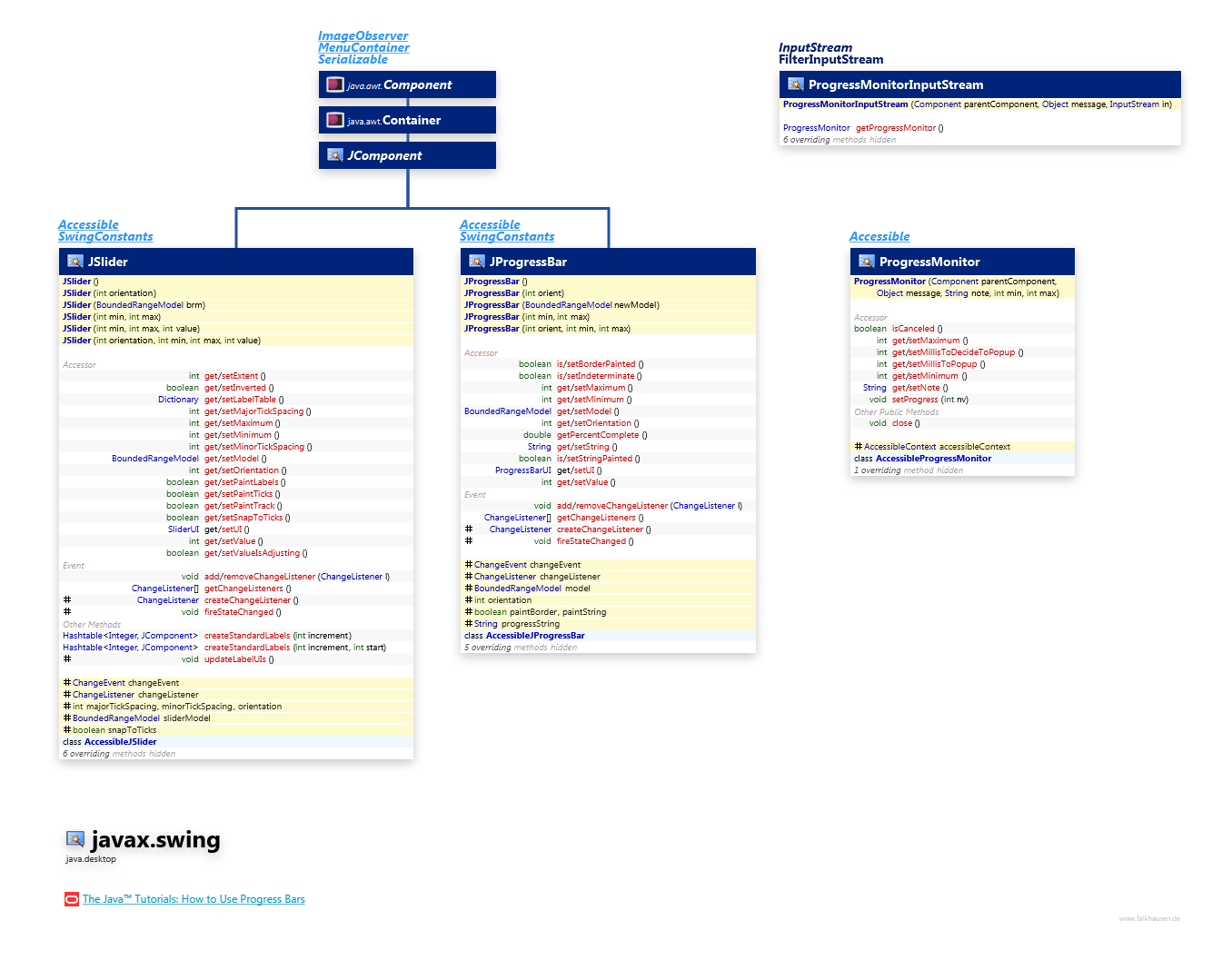
Task: Click is/setIndeterminate in JProgressBar
Action: point(596,376)
